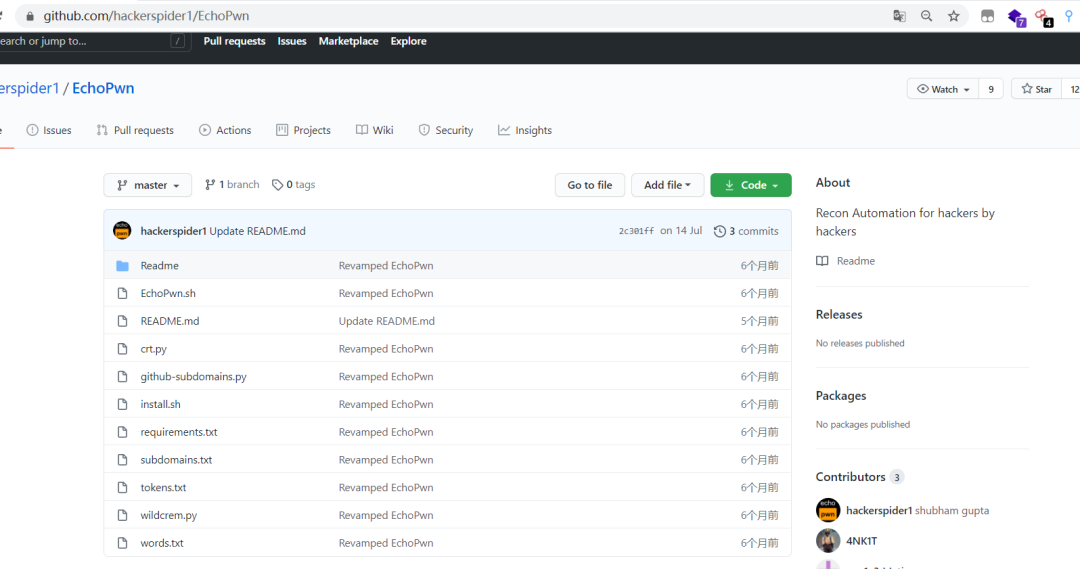Switch to the Actions tab
1080x569 pixels.
click(x=225, y=130)
